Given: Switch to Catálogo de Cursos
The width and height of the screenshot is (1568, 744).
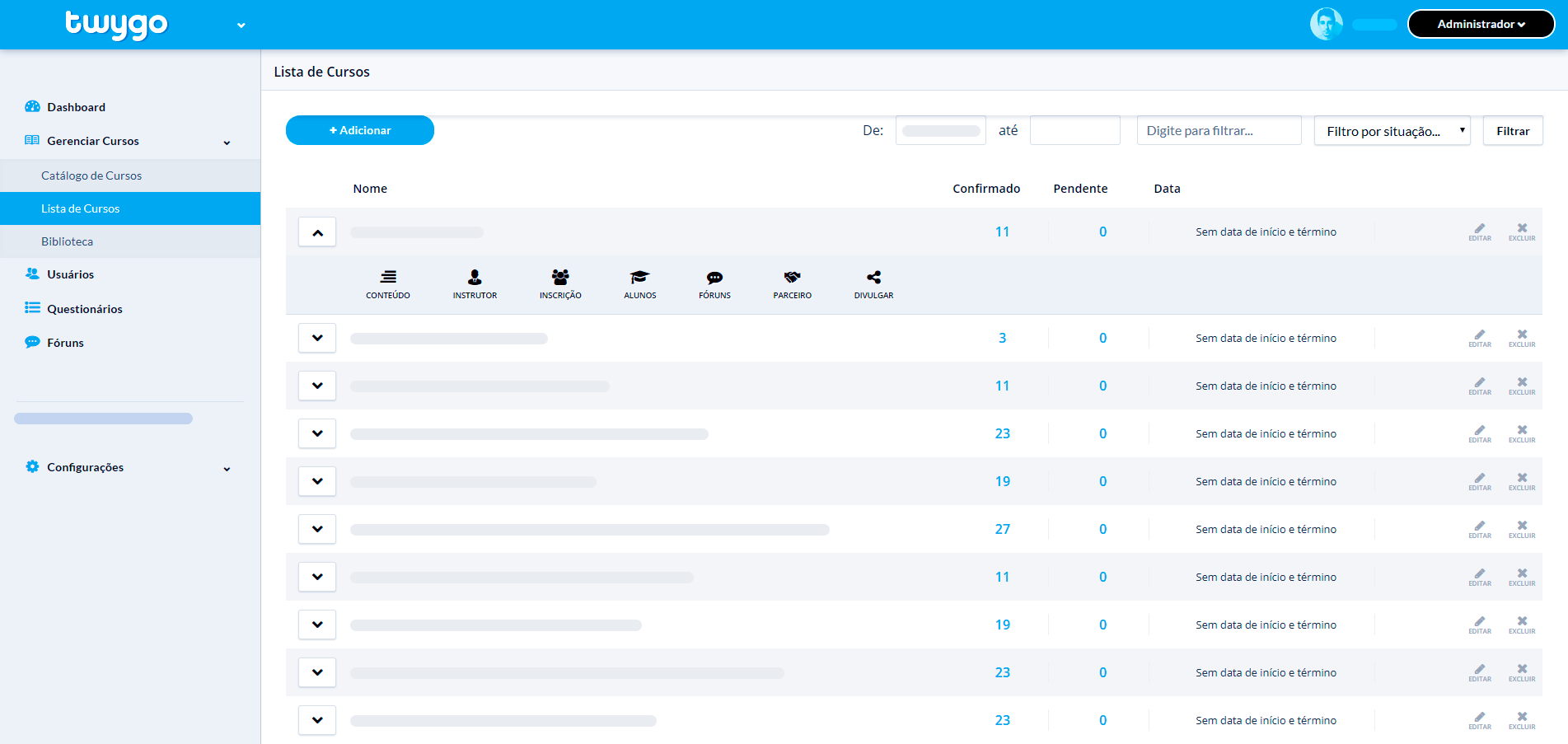Looking at the screenshot, I should 91,175.
